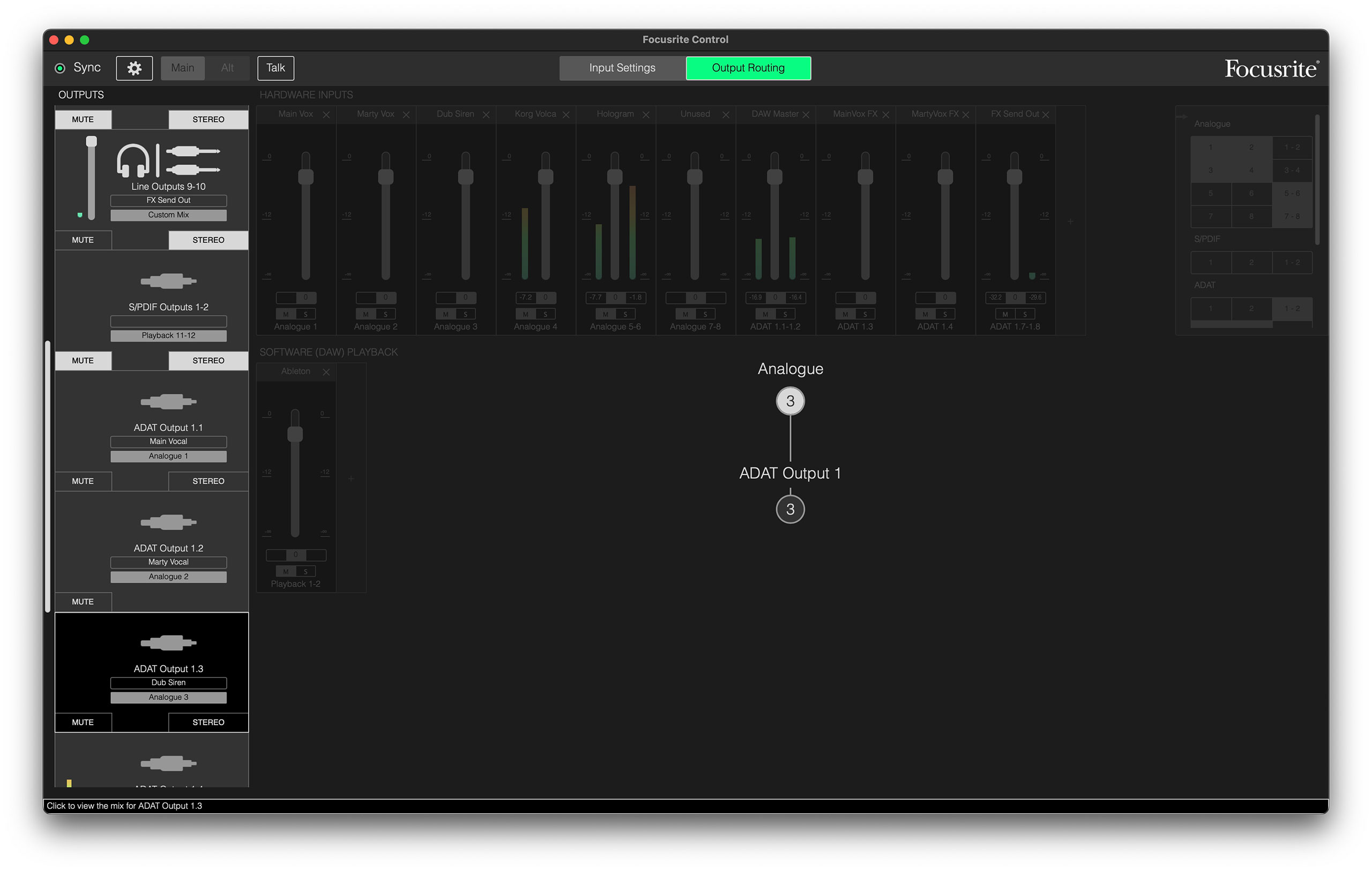Select ADAT 1-2 pair in routing grid

pyautogui.click(x=1292, y=309)
